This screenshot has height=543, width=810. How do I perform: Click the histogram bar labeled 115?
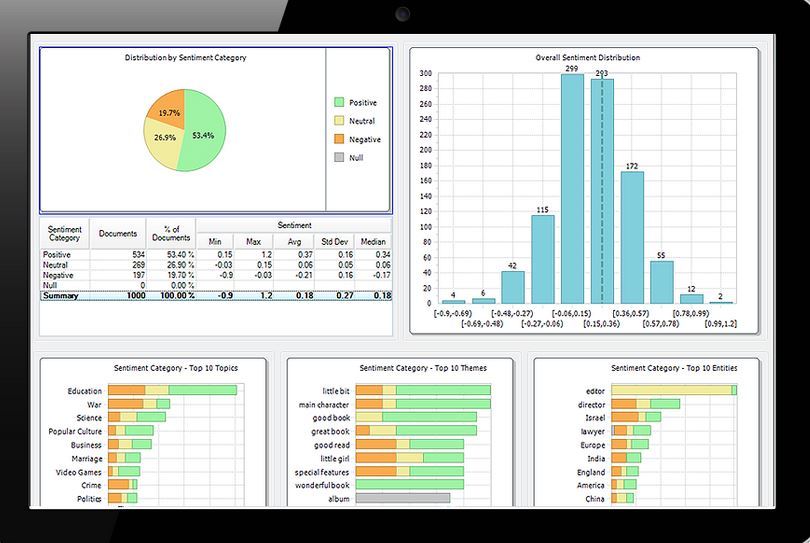[542, 259]
